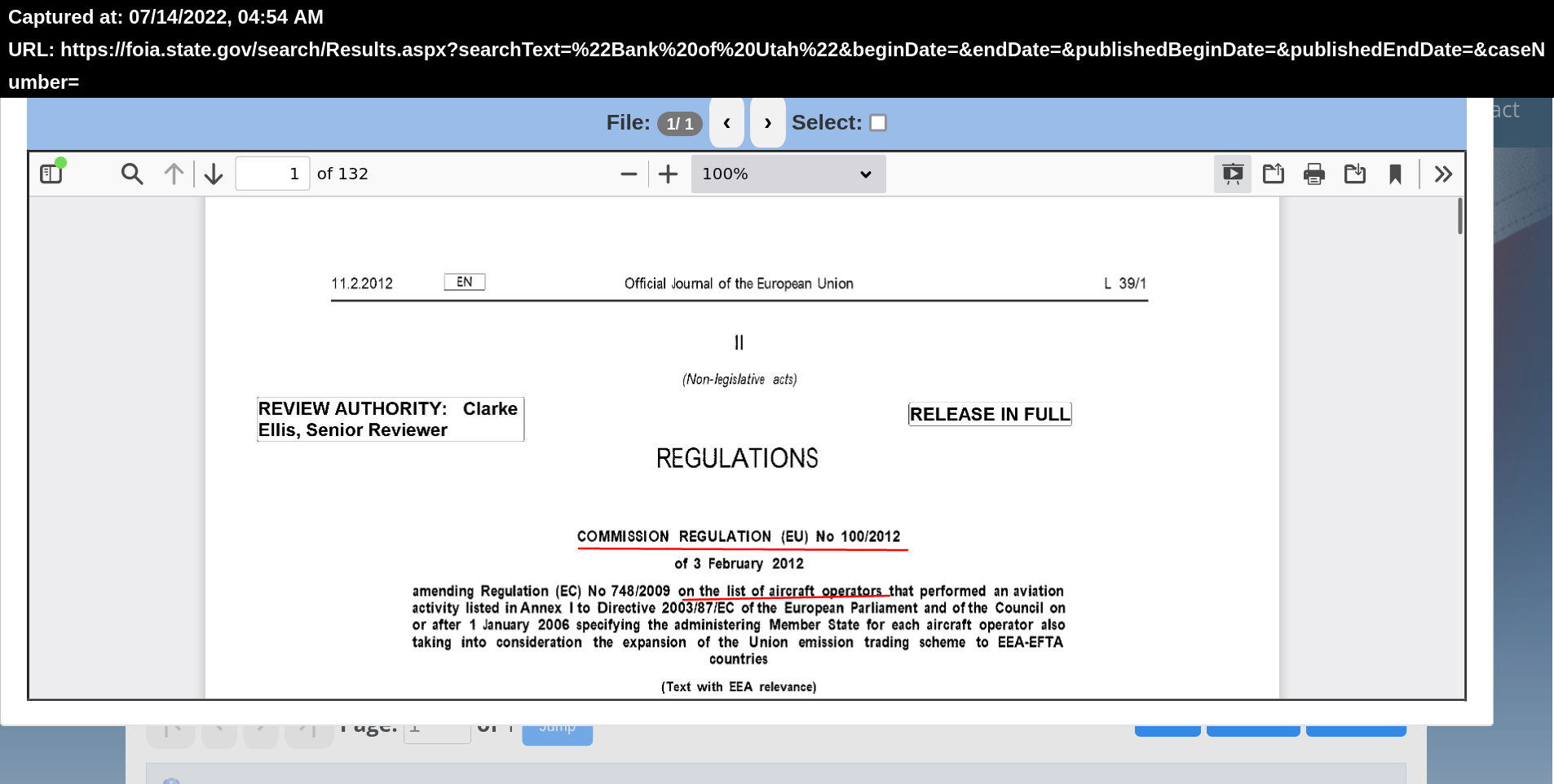Click the 'of 3 February 2012' line
This screenshot has width=1554, height=784.
(x=739, y=564)
